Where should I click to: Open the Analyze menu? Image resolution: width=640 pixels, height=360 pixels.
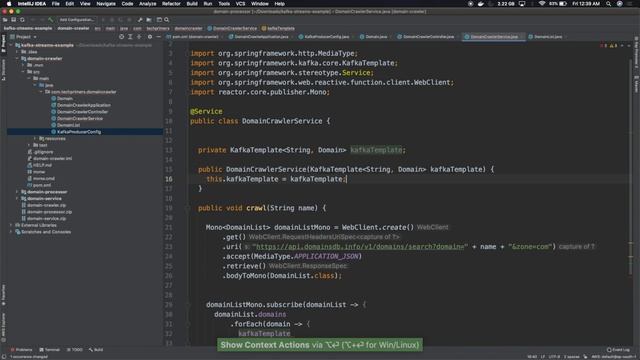tap(147, 4)
